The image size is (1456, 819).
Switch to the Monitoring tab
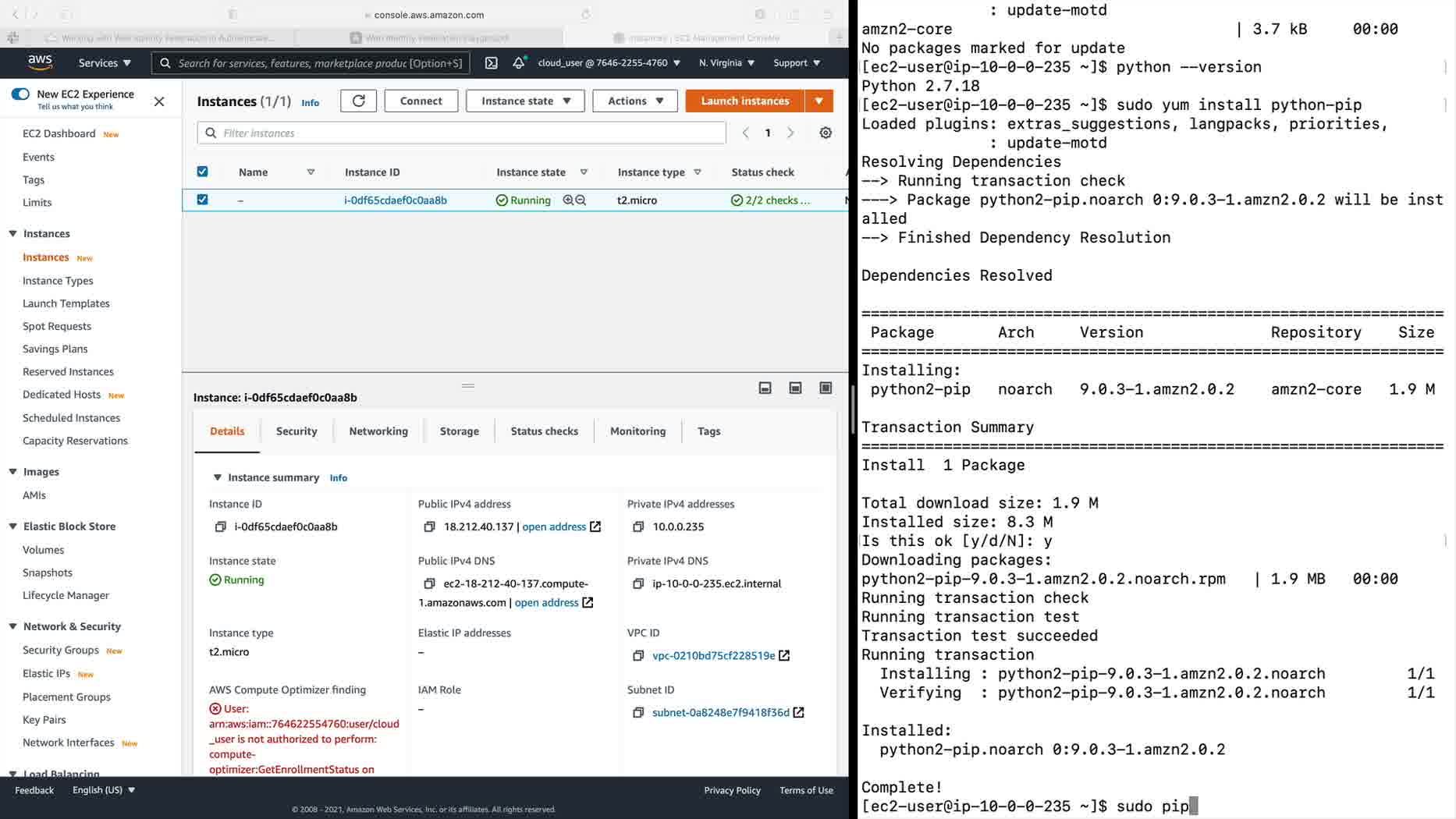(638, 431)
